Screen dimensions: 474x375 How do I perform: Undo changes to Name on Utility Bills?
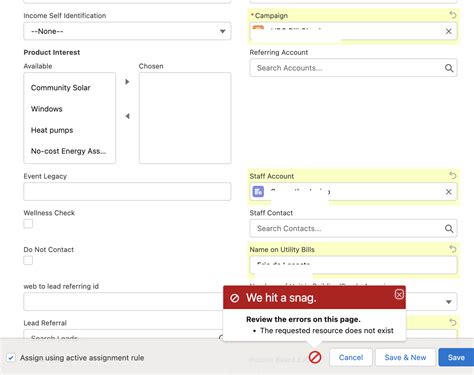pyautogui.click(x=453, y=249)
